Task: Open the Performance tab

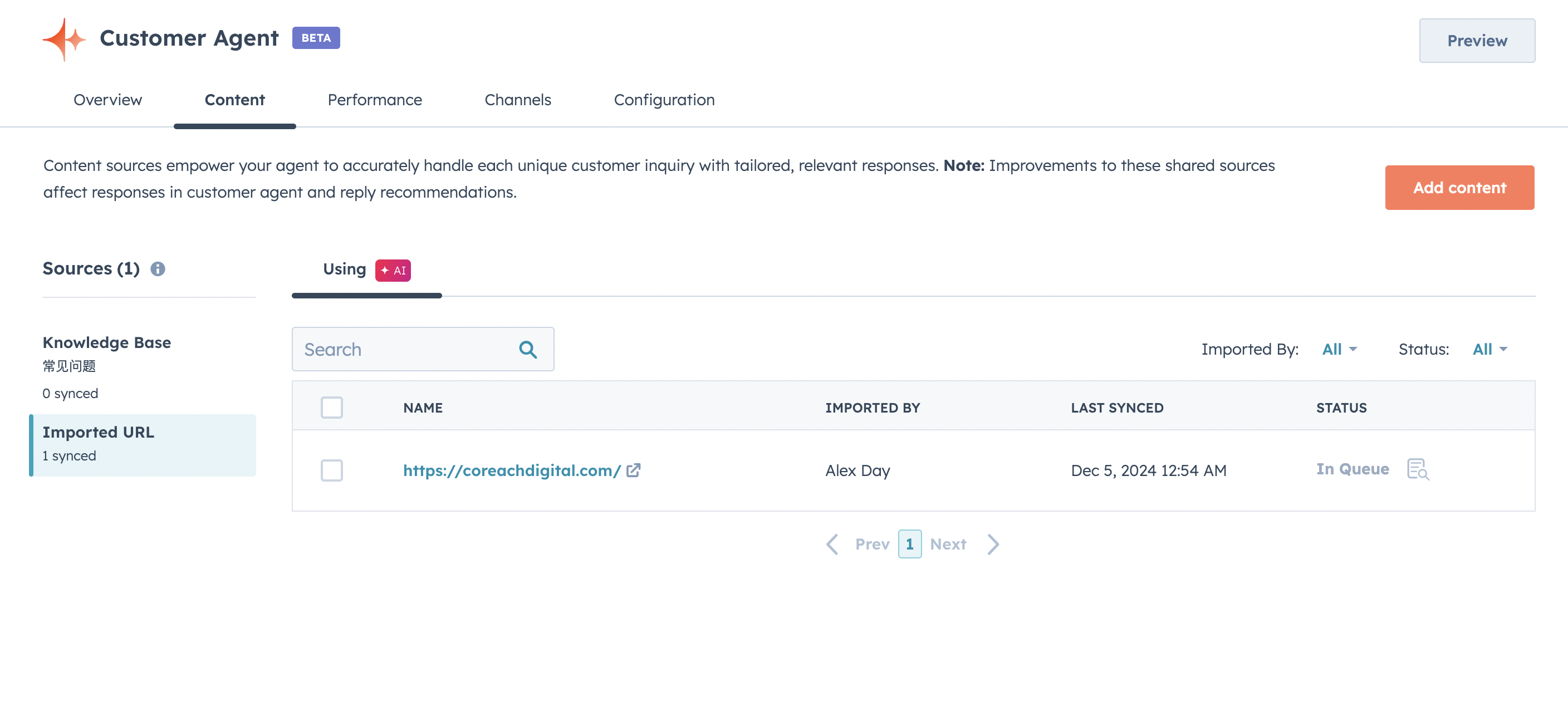Action: (374, 100)
